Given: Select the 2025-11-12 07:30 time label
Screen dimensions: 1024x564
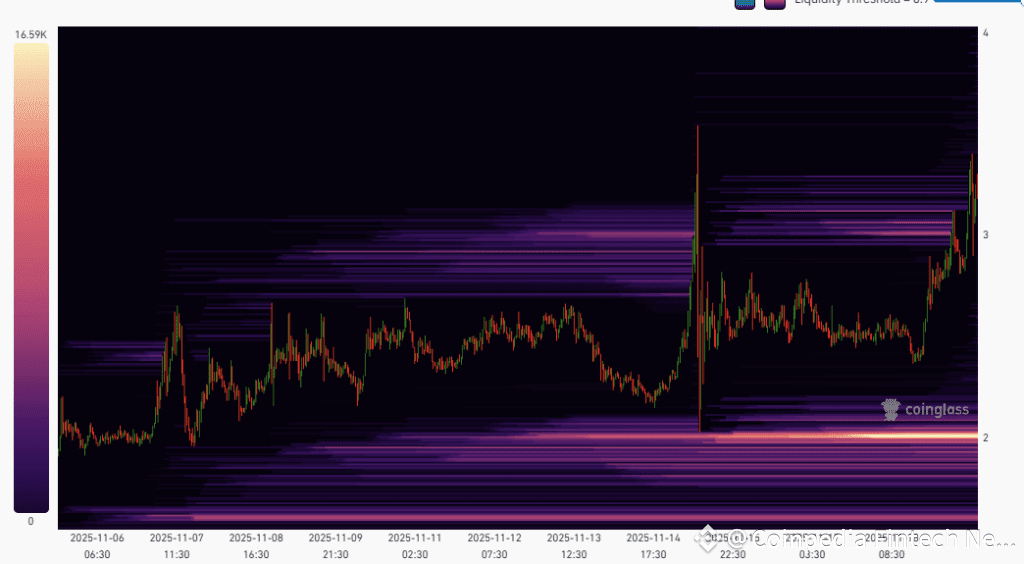Looking at the screenshot, I should pyautogui.click(x=494, y=546).
